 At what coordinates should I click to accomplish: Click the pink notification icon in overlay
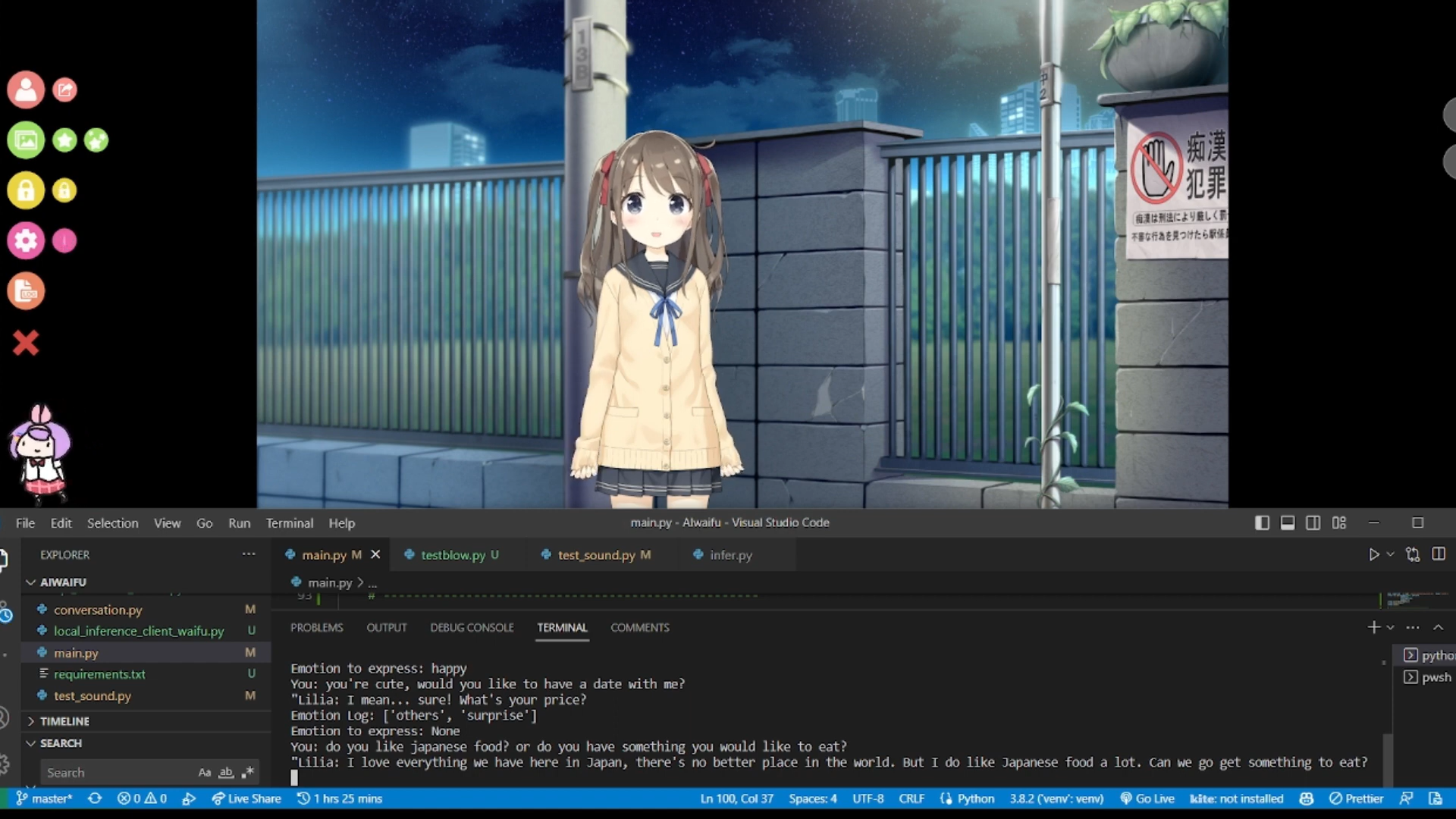(x=65, y=240)
